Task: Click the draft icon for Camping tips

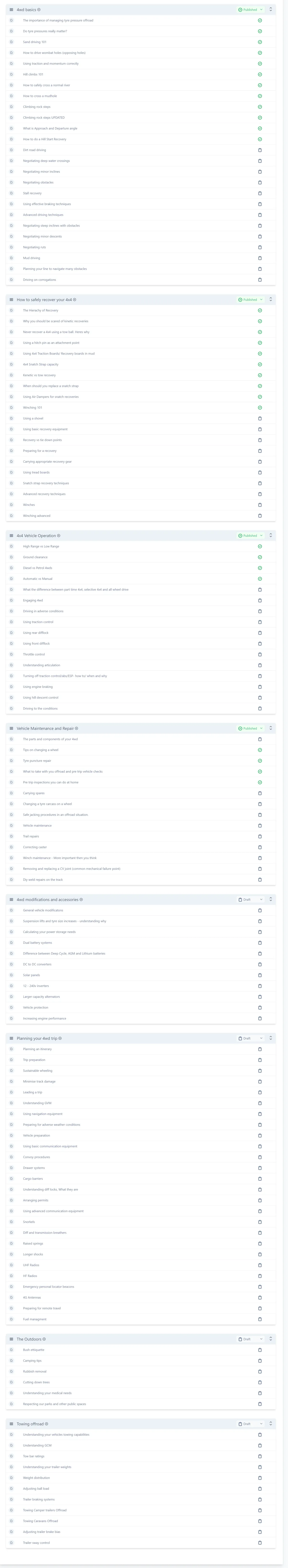Action: click(260, 1360)
